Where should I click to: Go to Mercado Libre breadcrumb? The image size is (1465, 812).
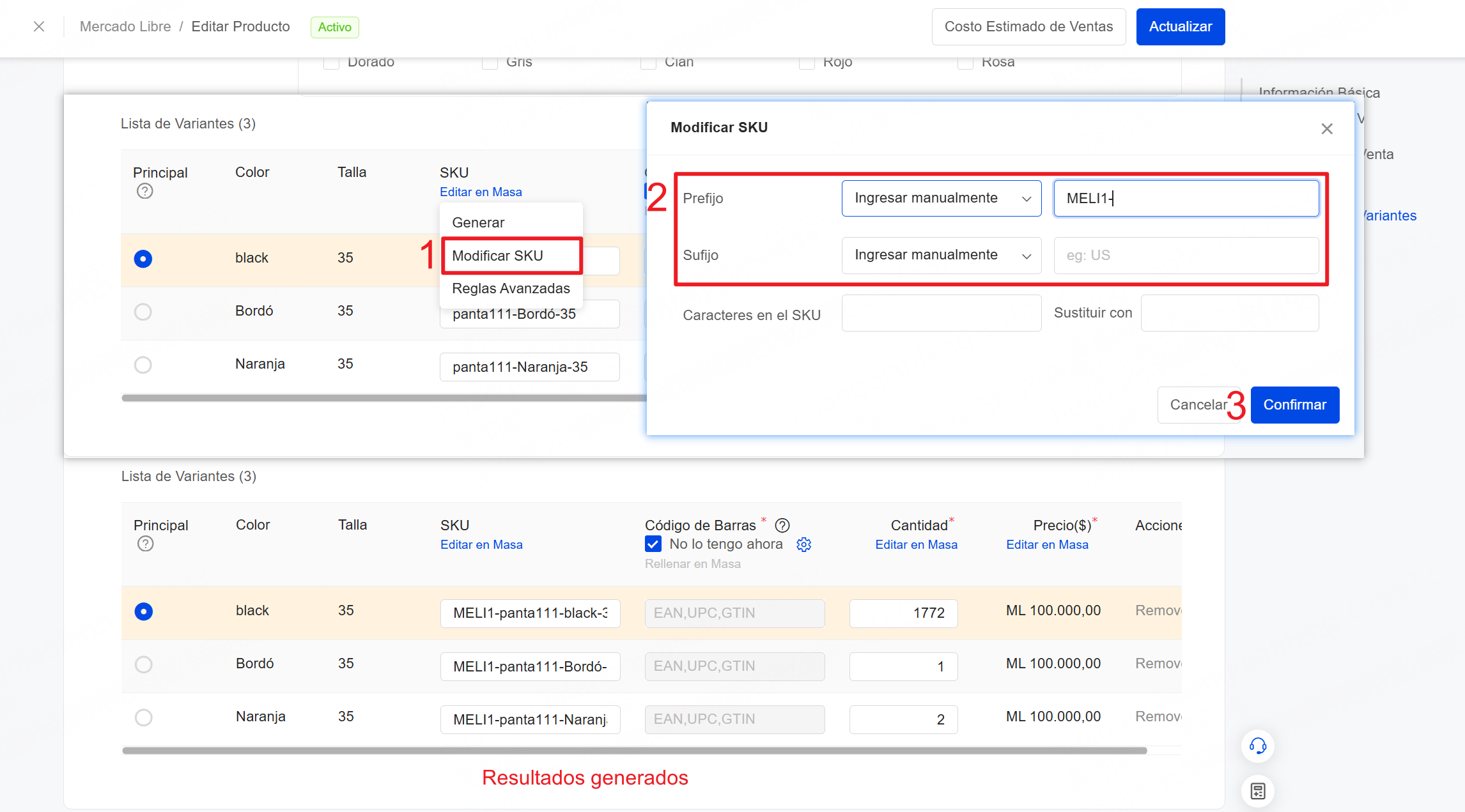(x=125, y=27)
